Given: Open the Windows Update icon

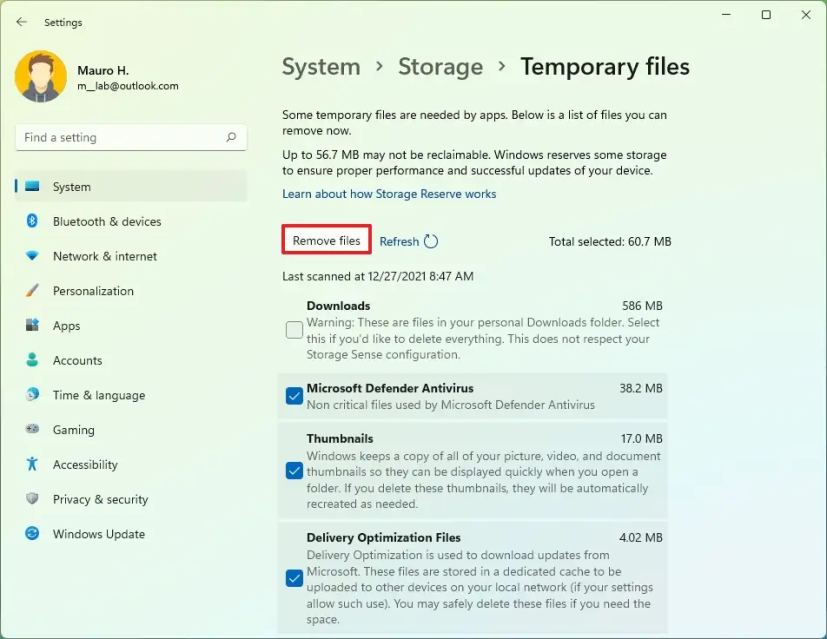Looking at the screenshot, I should coord(33,534).
